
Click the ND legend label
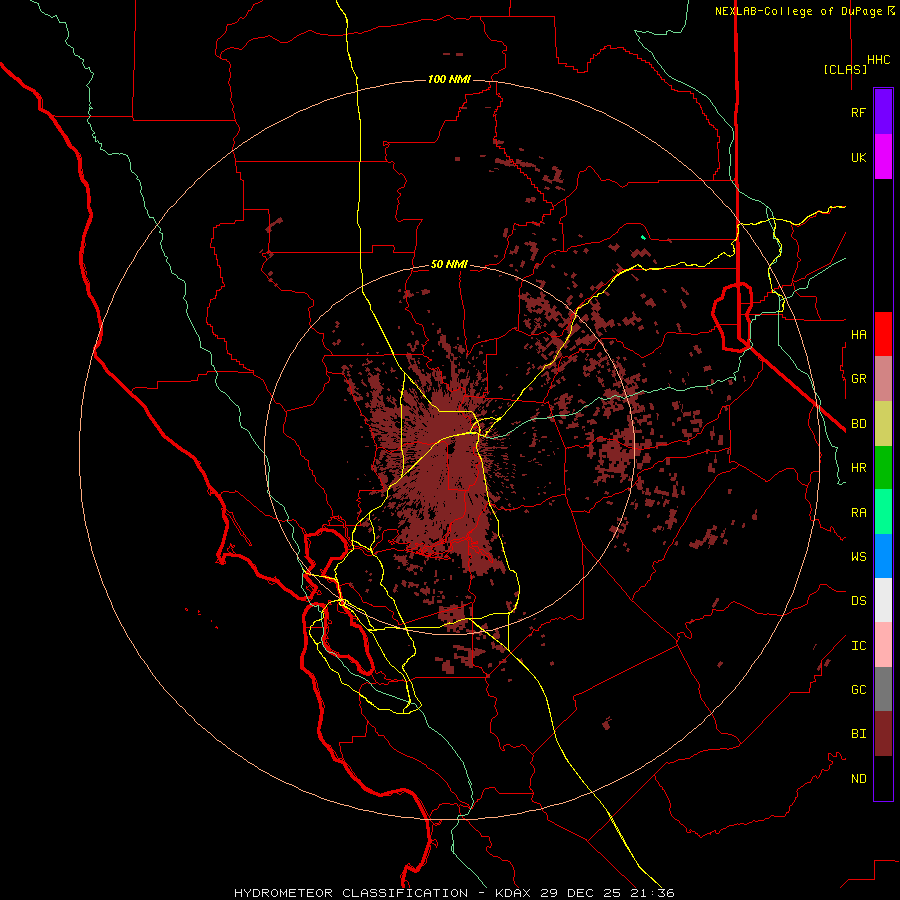(x=858, y=779)
